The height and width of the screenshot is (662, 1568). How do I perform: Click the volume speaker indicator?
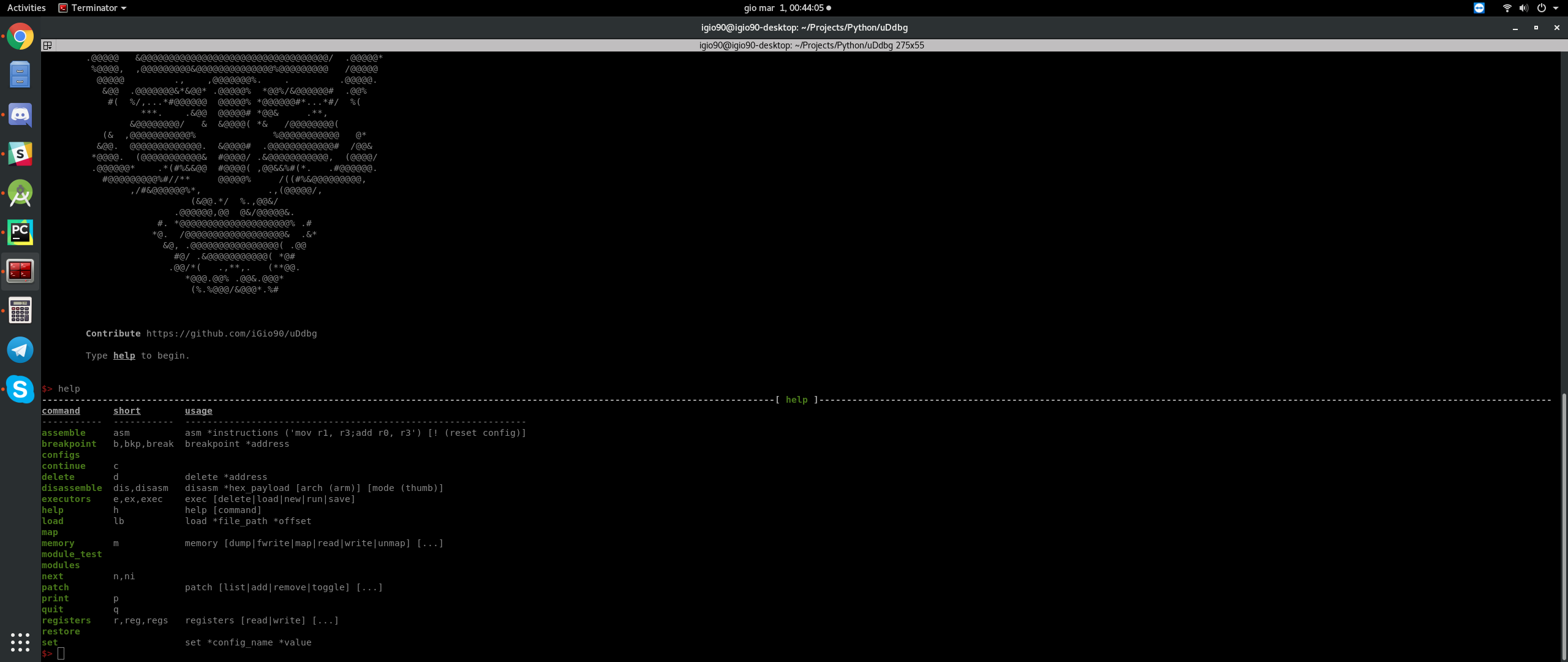[1523, 8]
